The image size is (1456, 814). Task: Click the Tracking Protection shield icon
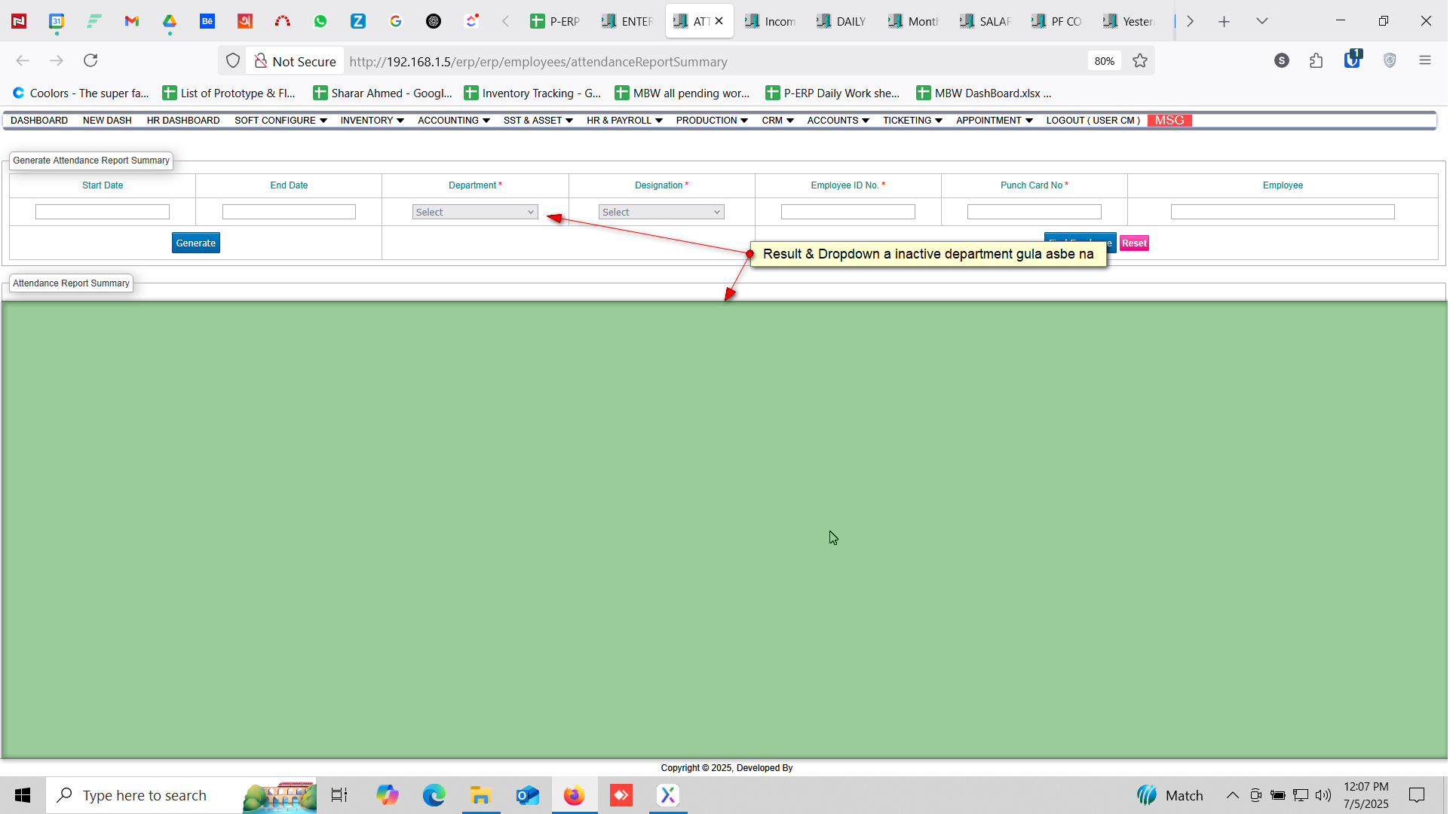(232, 61)
